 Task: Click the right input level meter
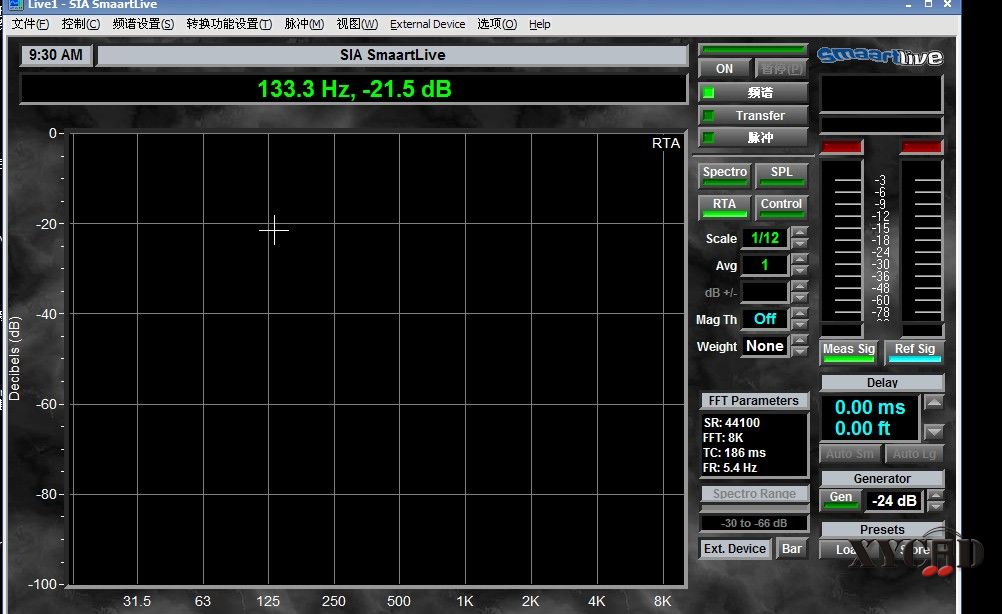tap(921, 241)
